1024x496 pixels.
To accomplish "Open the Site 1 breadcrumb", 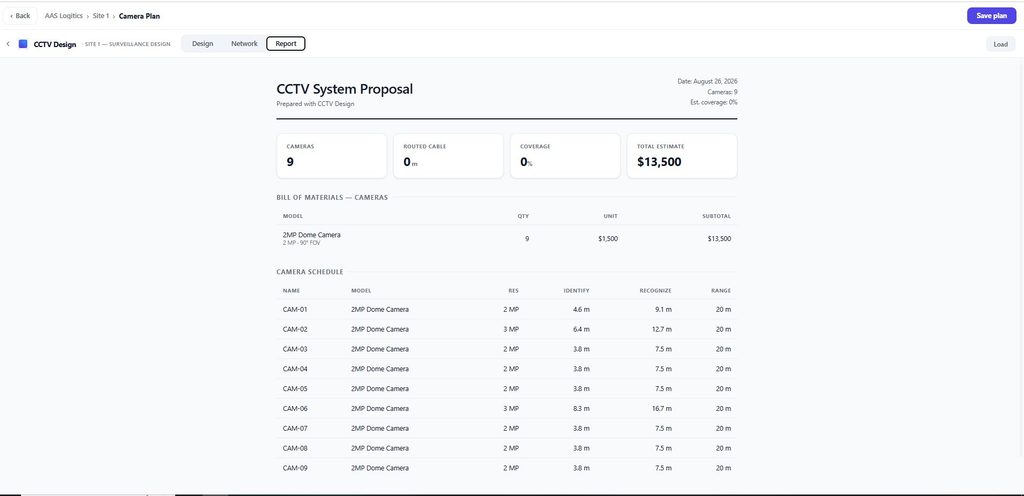I will (101, 16).
